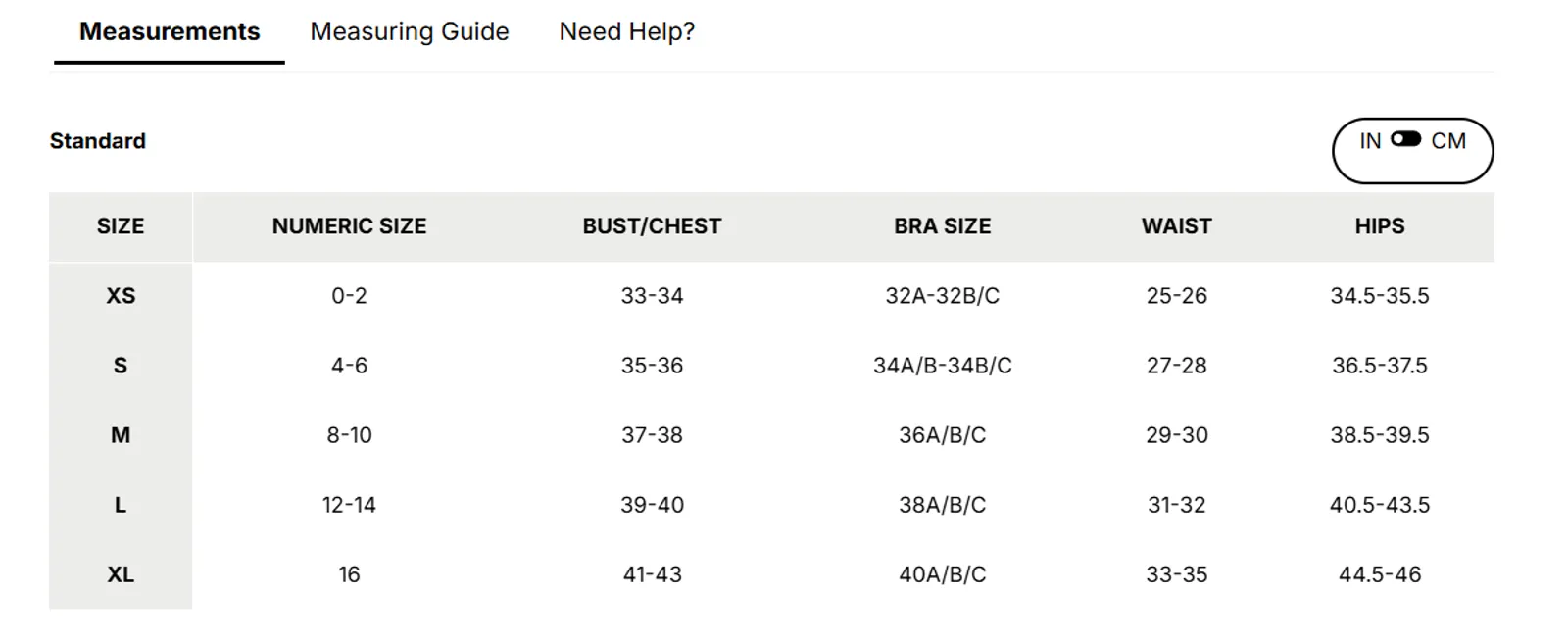
Task: Select the L size row label
Action: [121, 505]
